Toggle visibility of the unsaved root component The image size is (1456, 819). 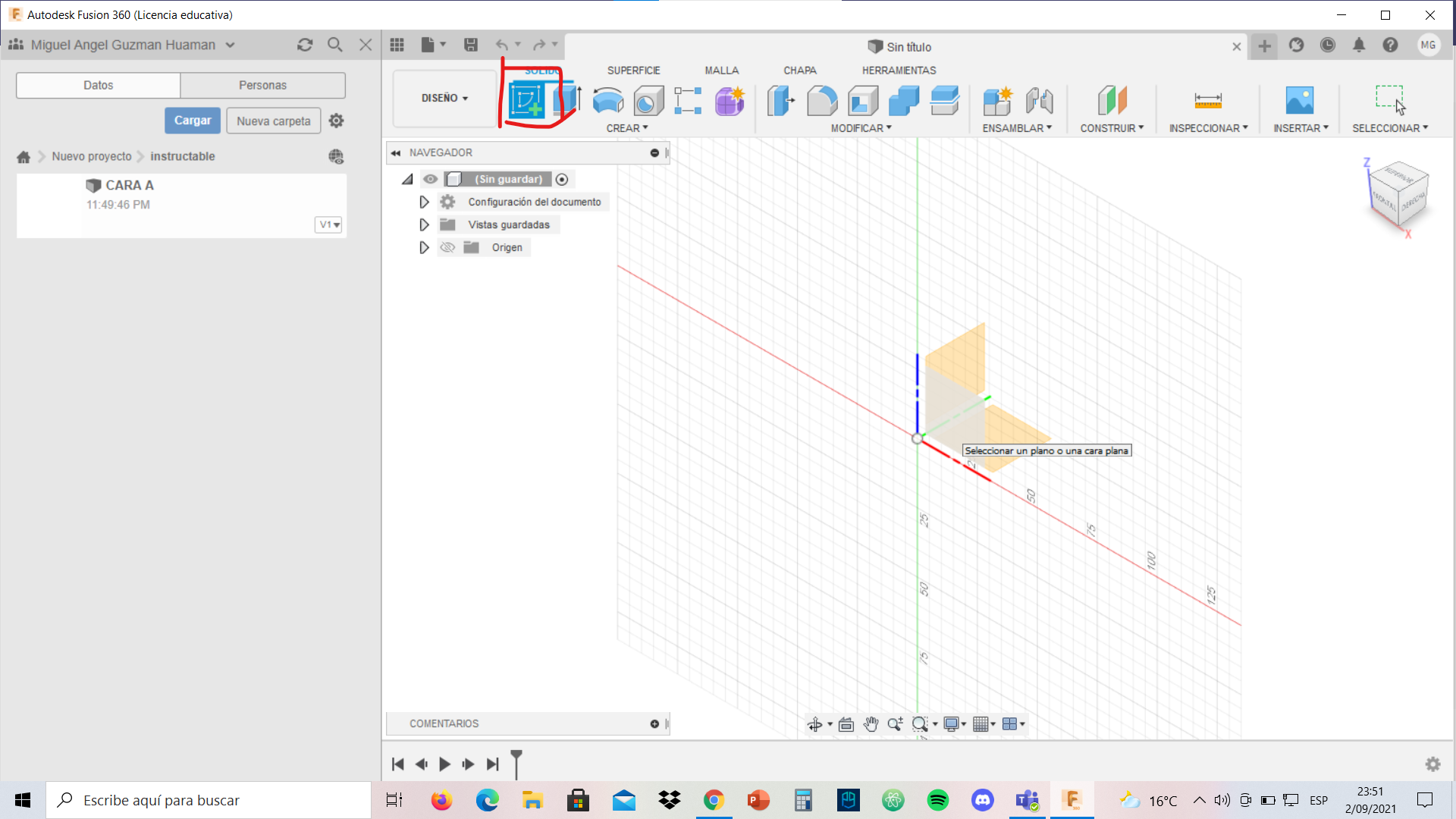click(x=431, y=179)
